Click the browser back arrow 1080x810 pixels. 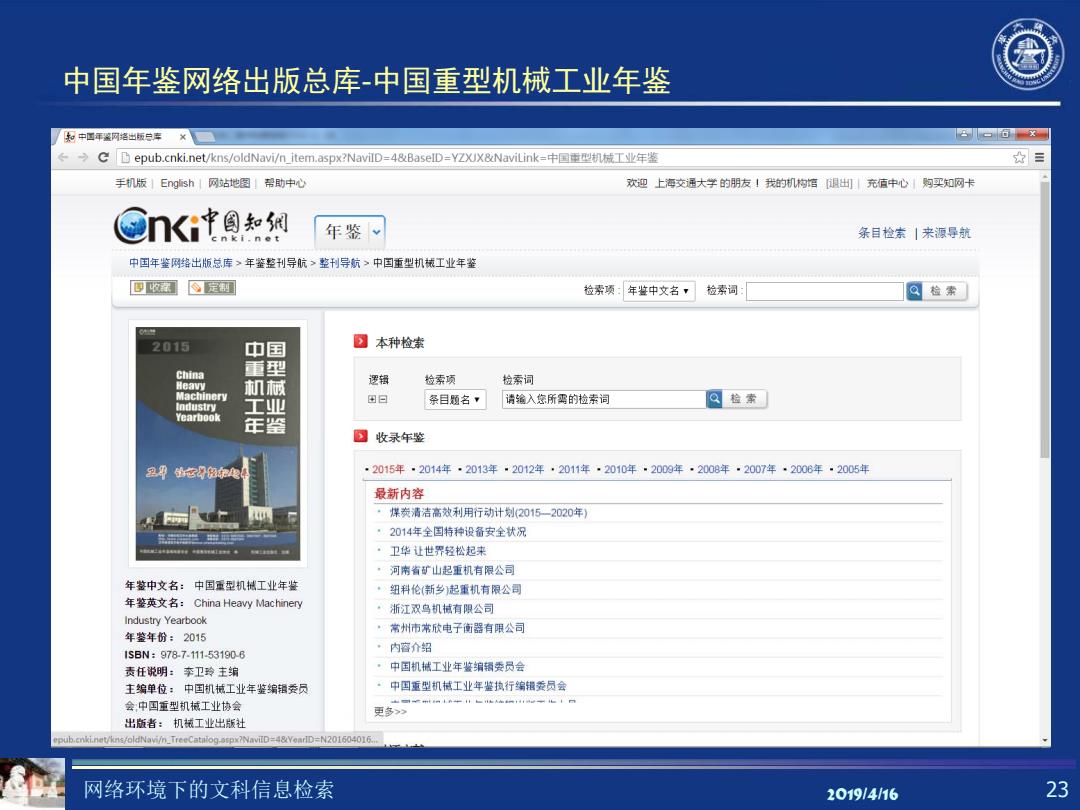click(63, 158)
